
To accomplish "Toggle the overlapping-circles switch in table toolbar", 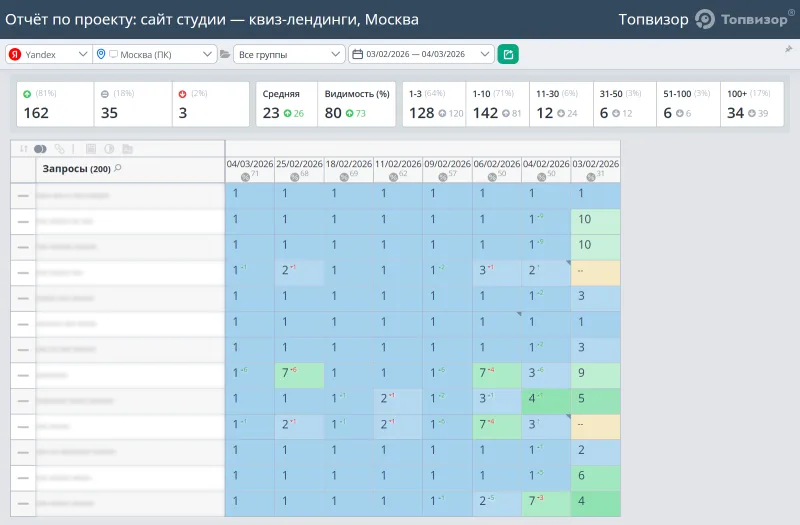I will pyautogui.click(x=40, y=149).
